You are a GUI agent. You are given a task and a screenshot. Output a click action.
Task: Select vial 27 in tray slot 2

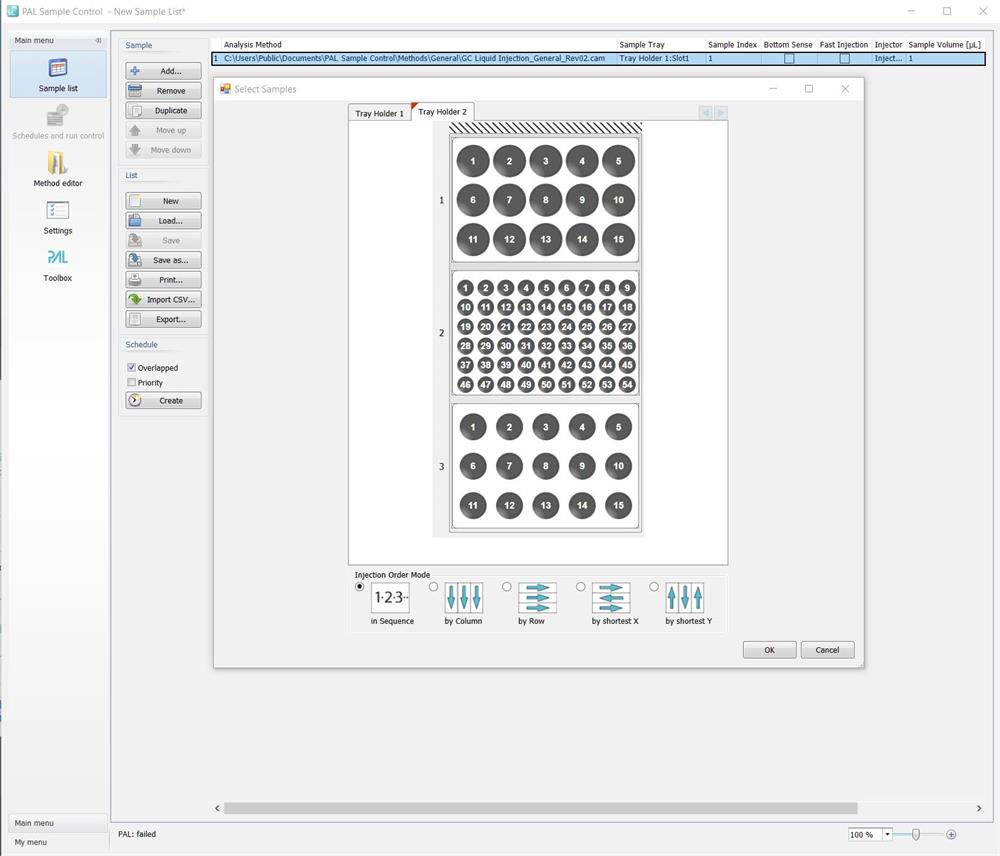(627, 327)
